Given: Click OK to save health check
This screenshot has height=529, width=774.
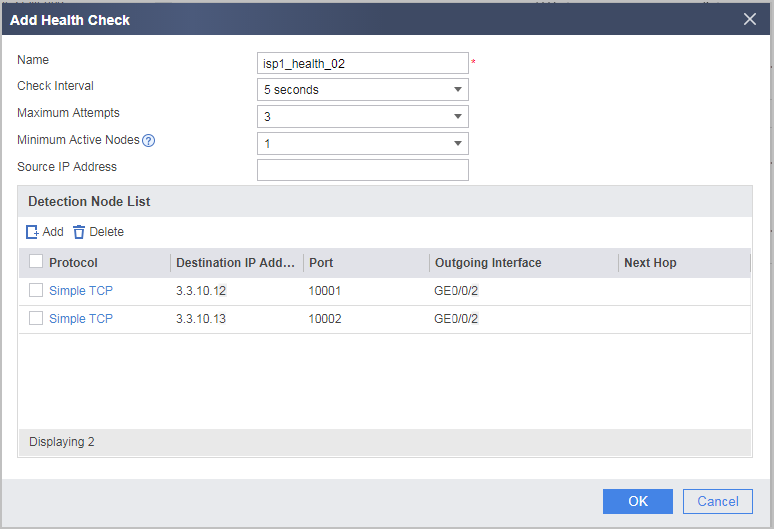Looking at the screenshot, I should (638, 501).
